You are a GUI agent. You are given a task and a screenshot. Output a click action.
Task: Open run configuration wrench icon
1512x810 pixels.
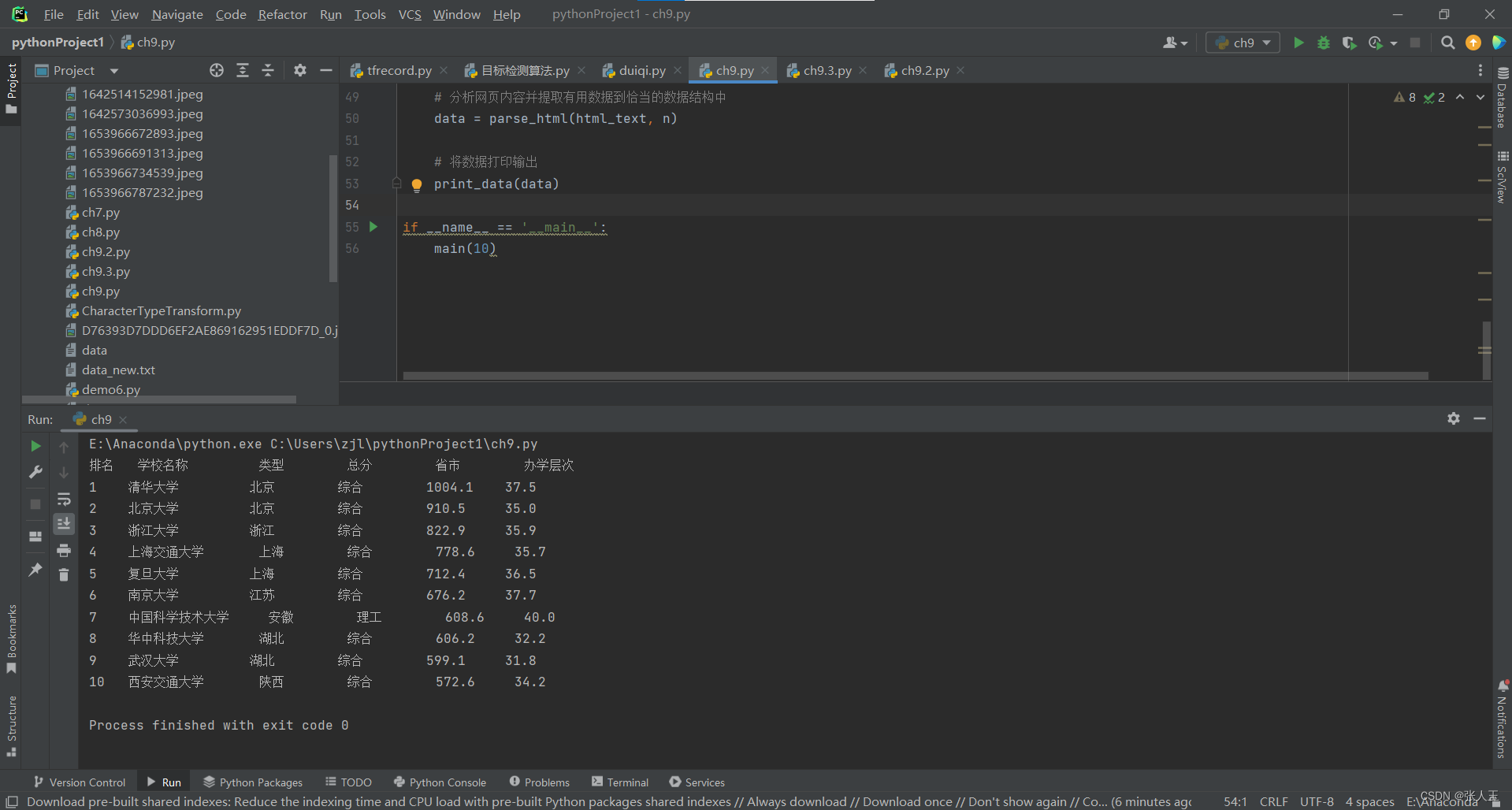coord(35,472)
